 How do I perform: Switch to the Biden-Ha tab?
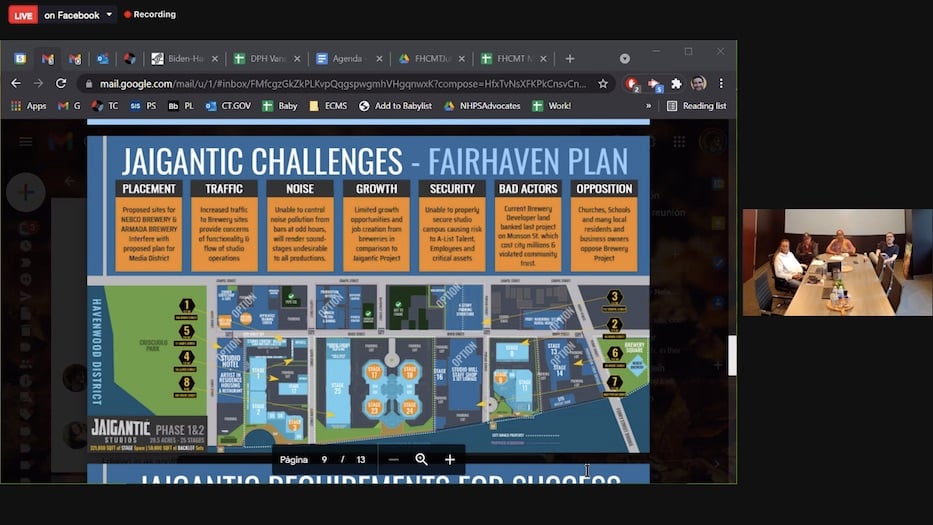178,59
